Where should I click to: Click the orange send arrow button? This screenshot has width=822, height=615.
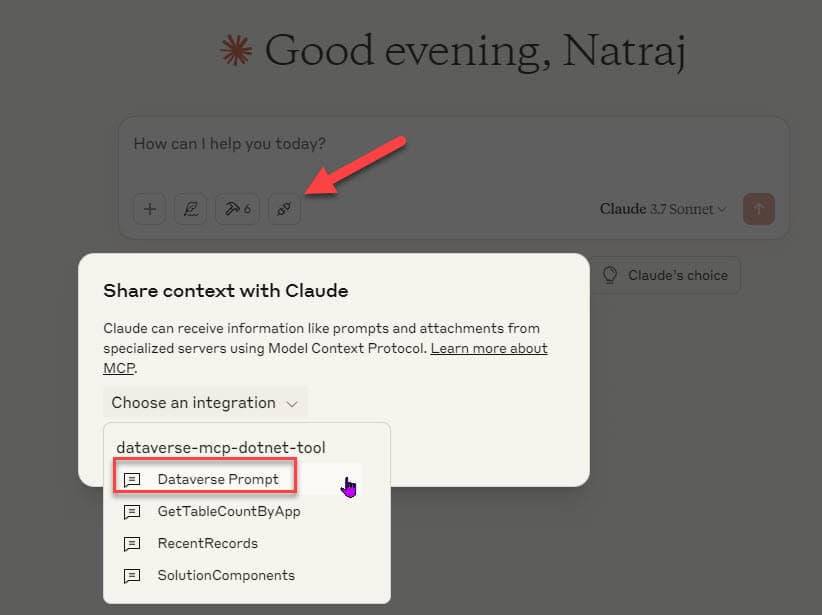point(759,209)
